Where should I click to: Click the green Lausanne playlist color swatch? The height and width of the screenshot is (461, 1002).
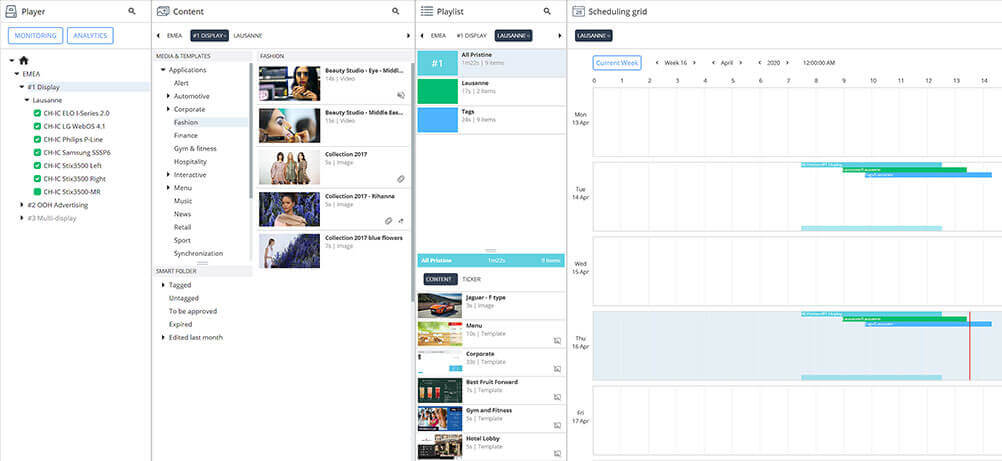point(436,92)
